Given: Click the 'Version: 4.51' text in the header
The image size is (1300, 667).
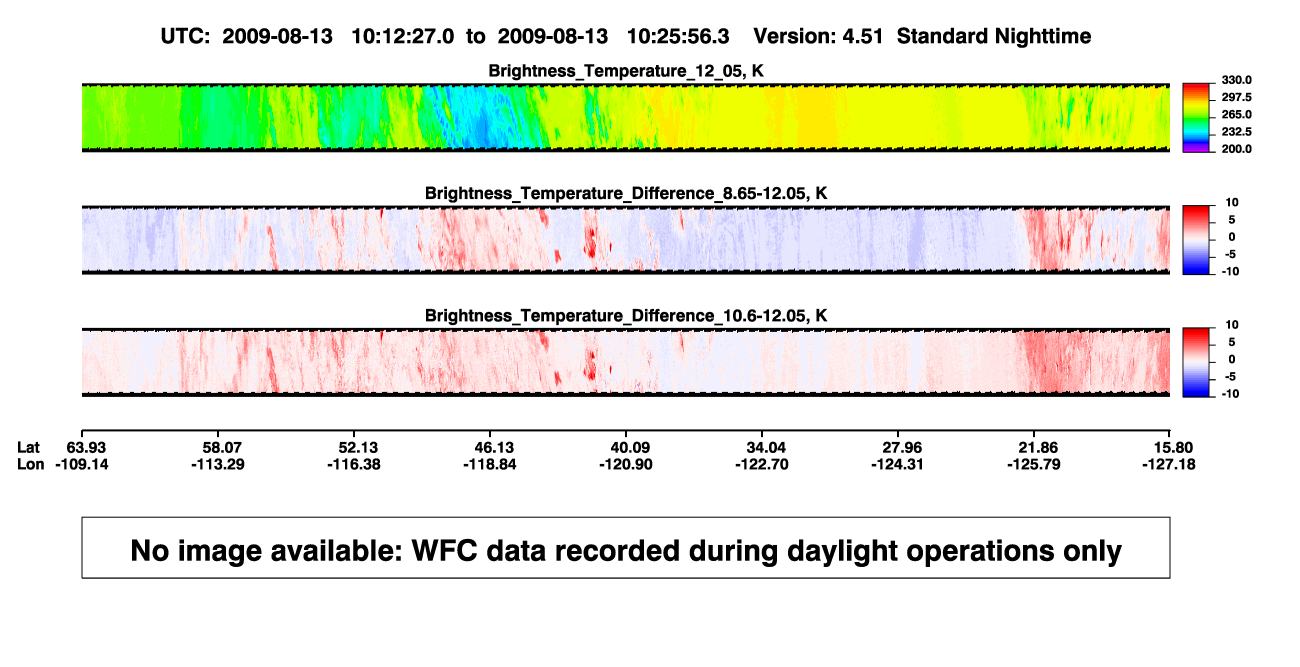Looking at the screenshot, I should pyautogui.click(x=820, y=36).
